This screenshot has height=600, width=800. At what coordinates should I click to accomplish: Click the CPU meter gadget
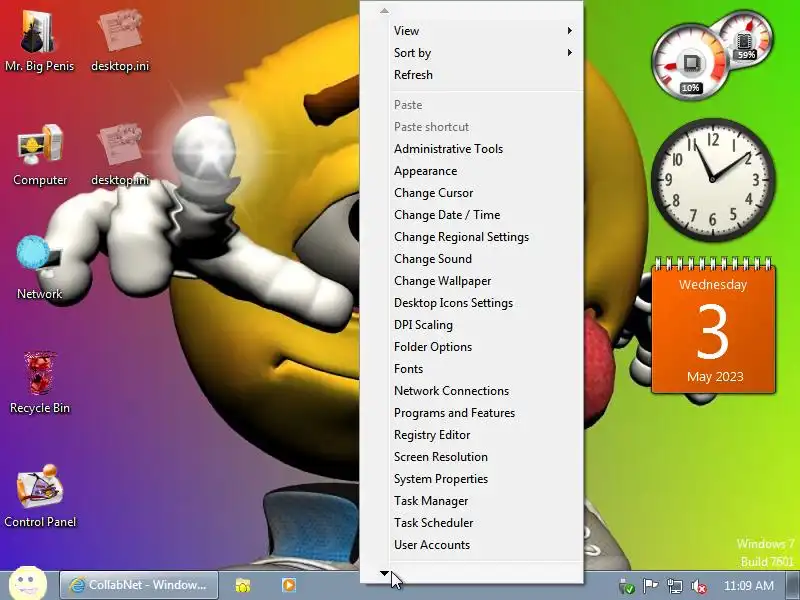click(690, 62)
